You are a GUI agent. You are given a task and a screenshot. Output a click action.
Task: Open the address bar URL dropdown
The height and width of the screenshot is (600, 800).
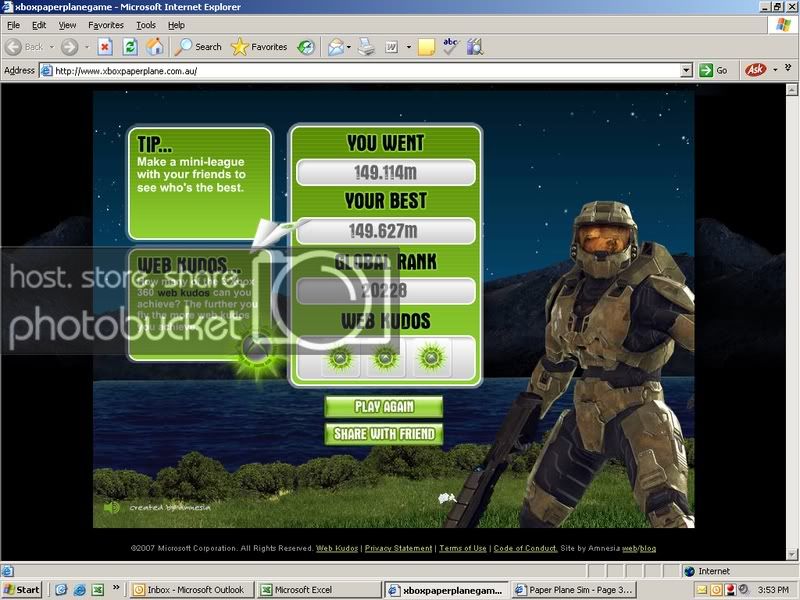(x=686, y=70)
